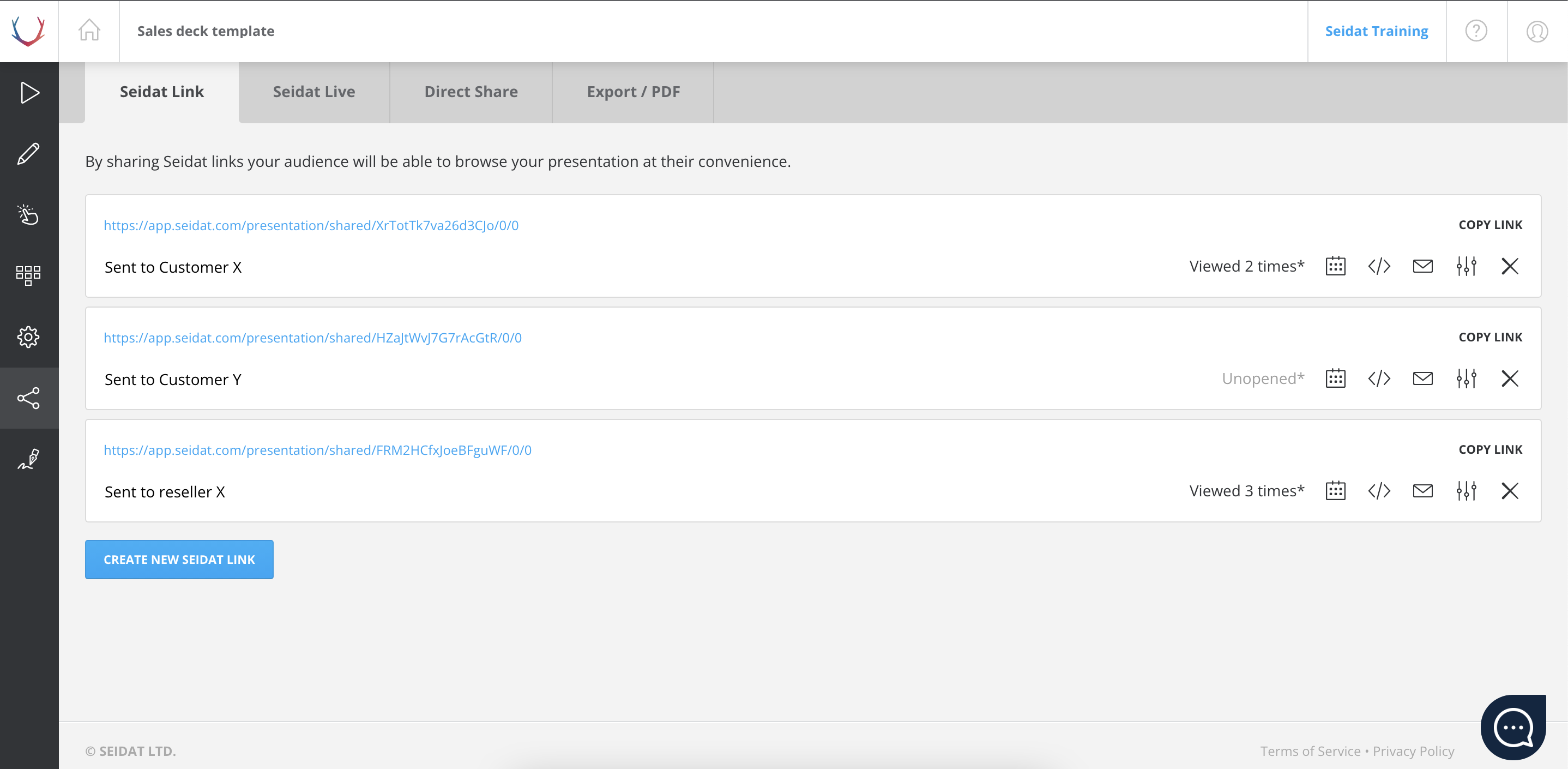Screen dimensions: 1568x769
Task: Click Create New Seidat Link button
Action: (179, 560)
